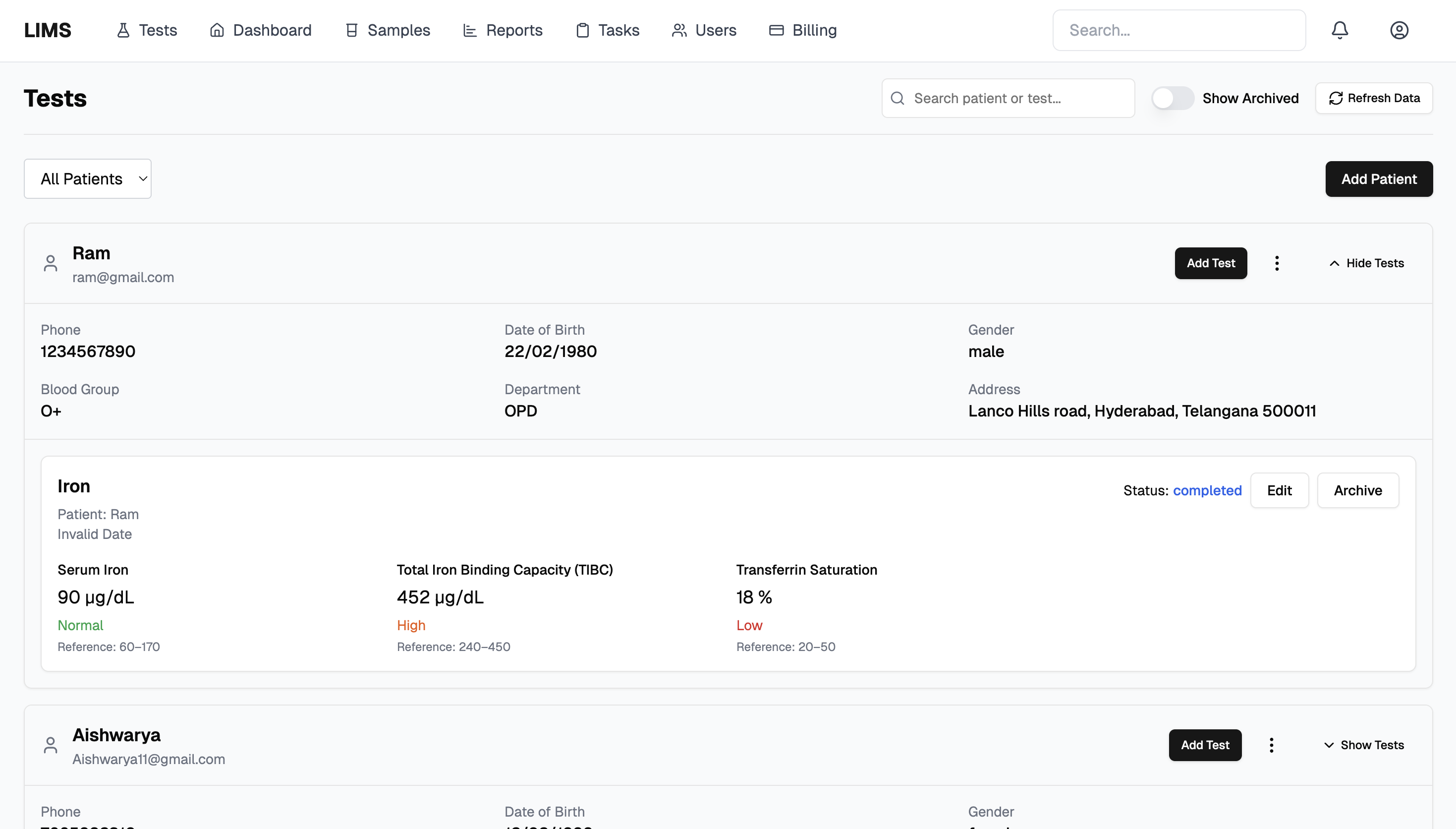The height and width of the screenshot is (829, 1456).
Task: Go to Billing nav item
Action: (802, 30)
